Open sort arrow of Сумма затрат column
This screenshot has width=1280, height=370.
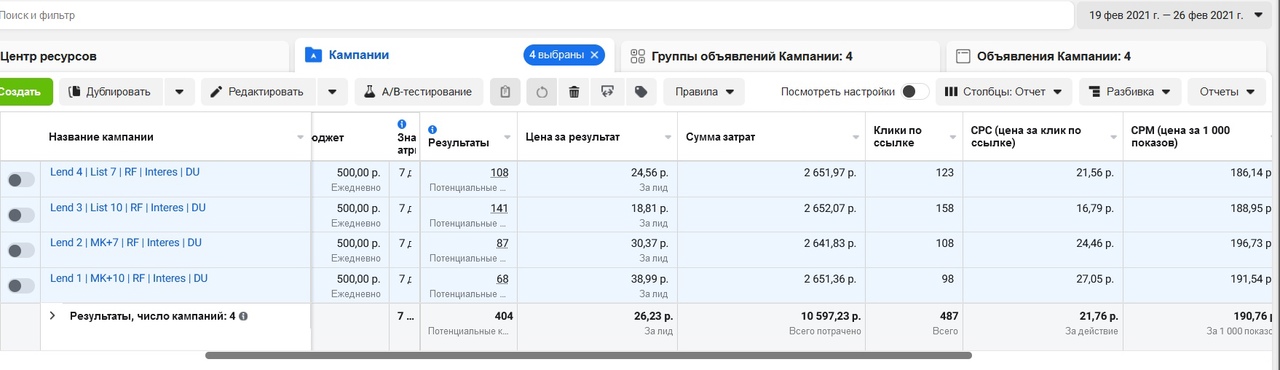click(x=856, y=137)
